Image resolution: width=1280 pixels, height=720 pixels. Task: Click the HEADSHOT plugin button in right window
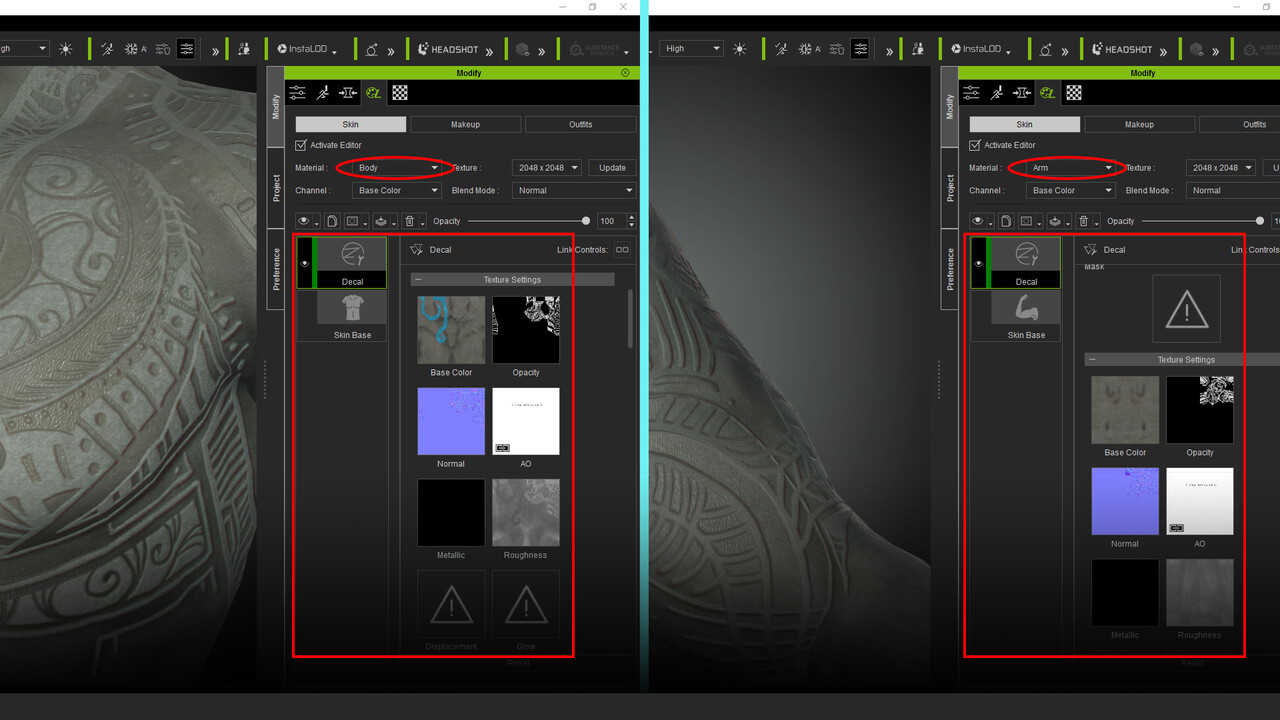pos(1122,49)
